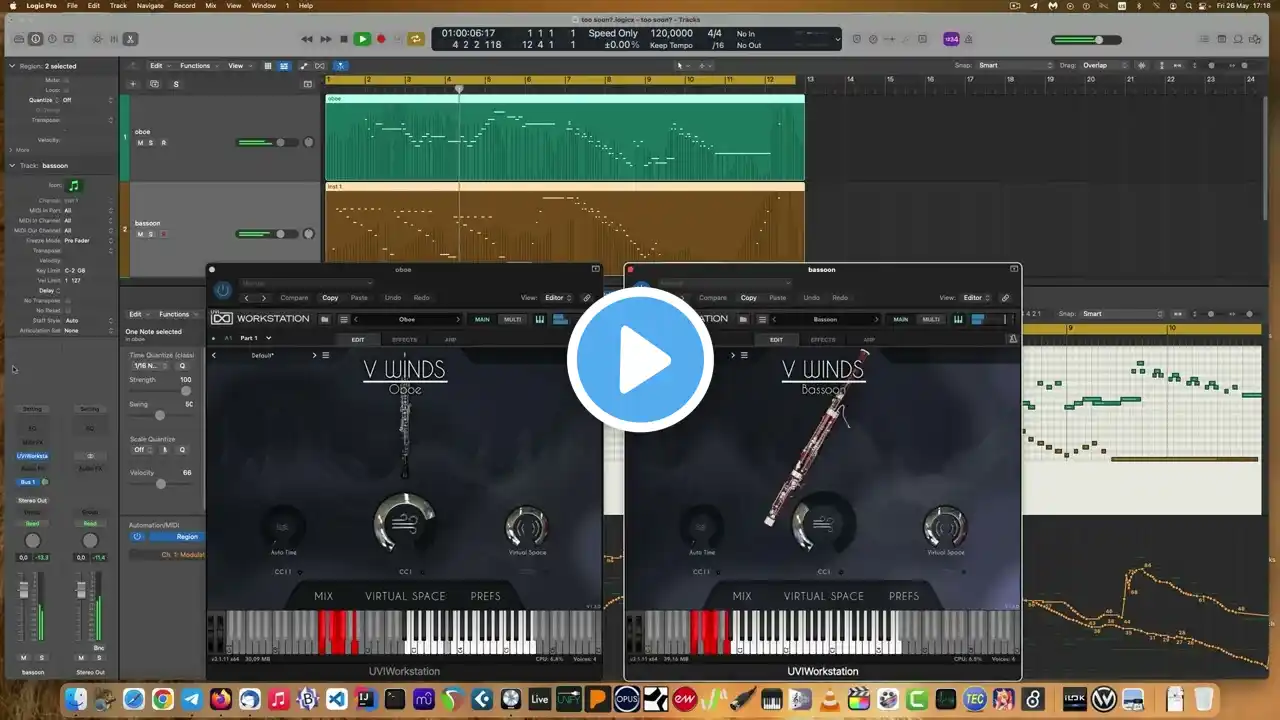This screenshot has width=1280, height=720.
Task: Open the Tracks area Functions menu
Action: pos(197,66)
